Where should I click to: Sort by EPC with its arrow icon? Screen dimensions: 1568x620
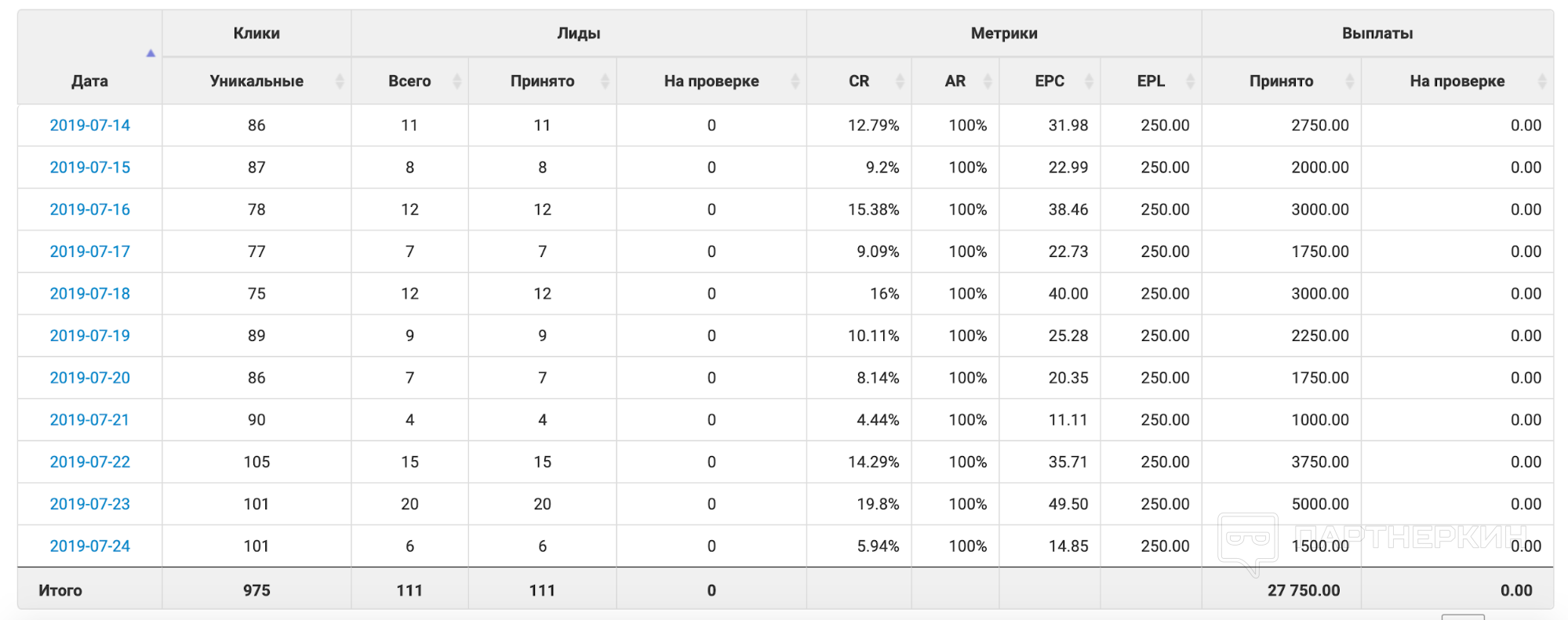1089,81
